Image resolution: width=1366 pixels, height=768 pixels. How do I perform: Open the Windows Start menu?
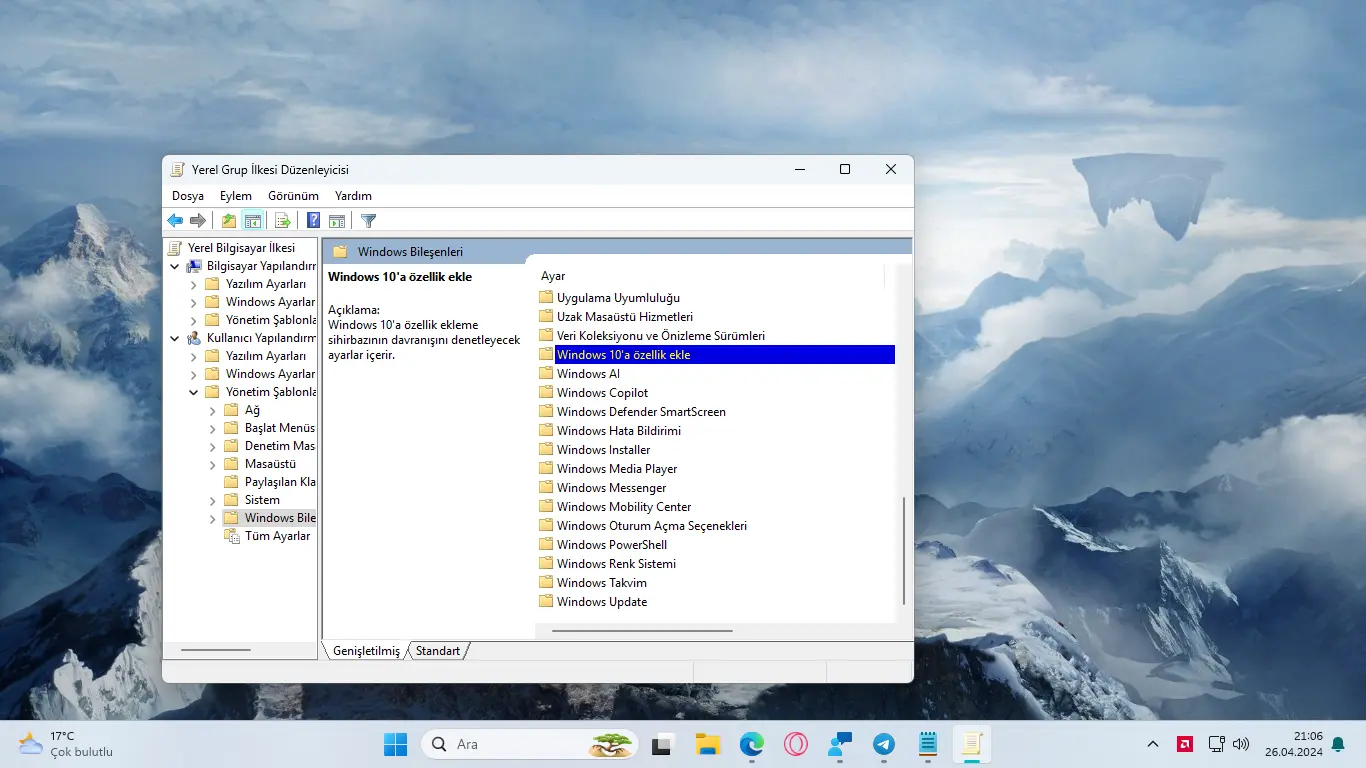[x=396, y=744]
